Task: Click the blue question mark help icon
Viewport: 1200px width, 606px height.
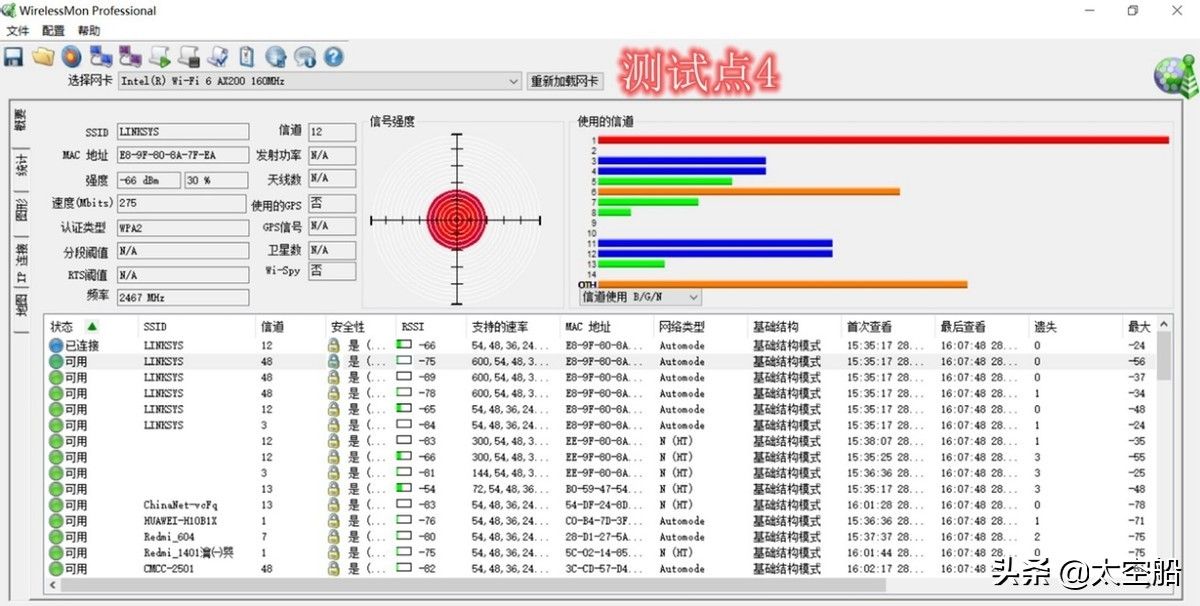Action: (x=334, y=56)
